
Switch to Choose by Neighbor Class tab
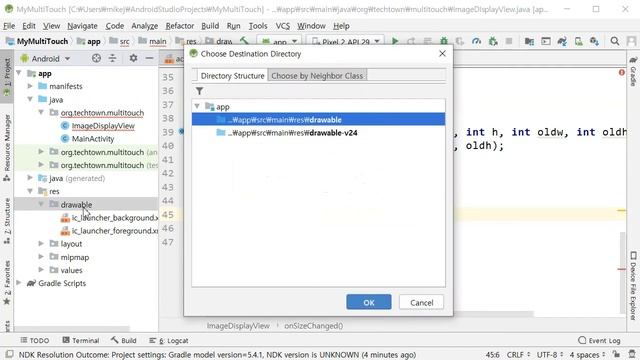coord(317,76)
